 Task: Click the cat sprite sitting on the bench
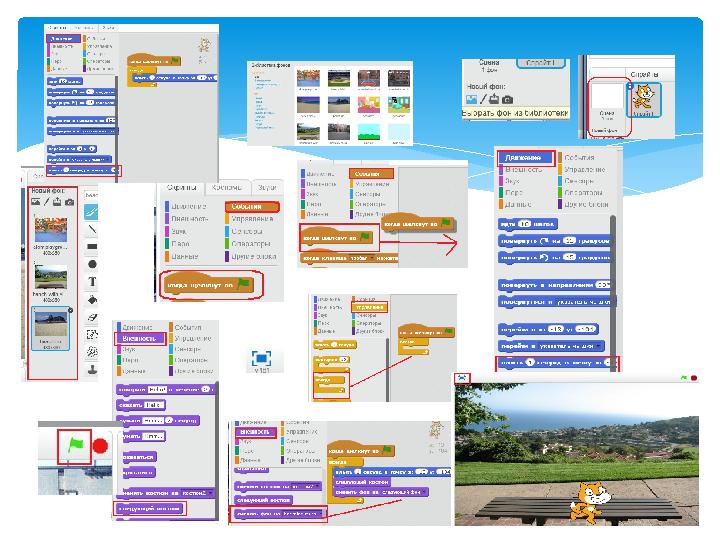tap(590, 502)
